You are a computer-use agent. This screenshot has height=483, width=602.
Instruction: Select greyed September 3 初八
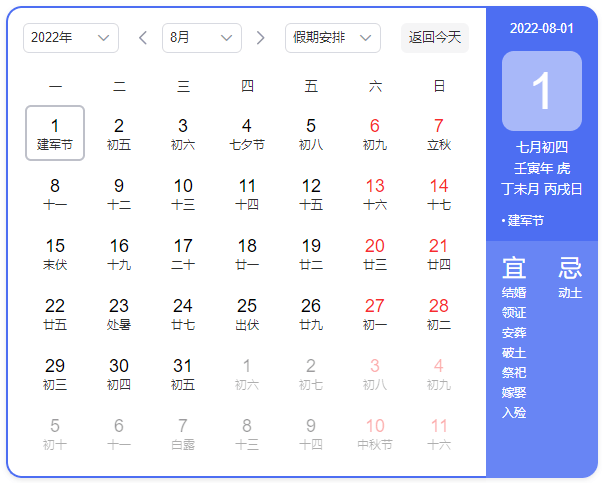click(375, 373)
